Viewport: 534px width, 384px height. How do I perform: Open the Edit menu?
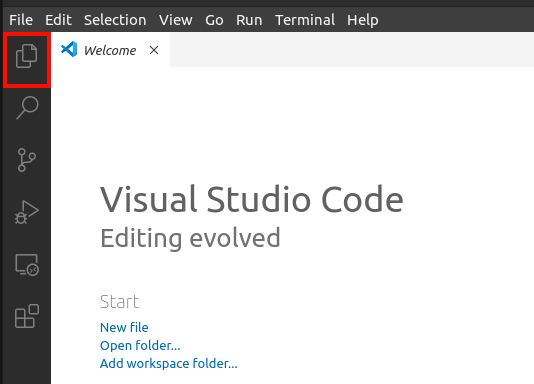pyautogui.click(x=58, y=20)
